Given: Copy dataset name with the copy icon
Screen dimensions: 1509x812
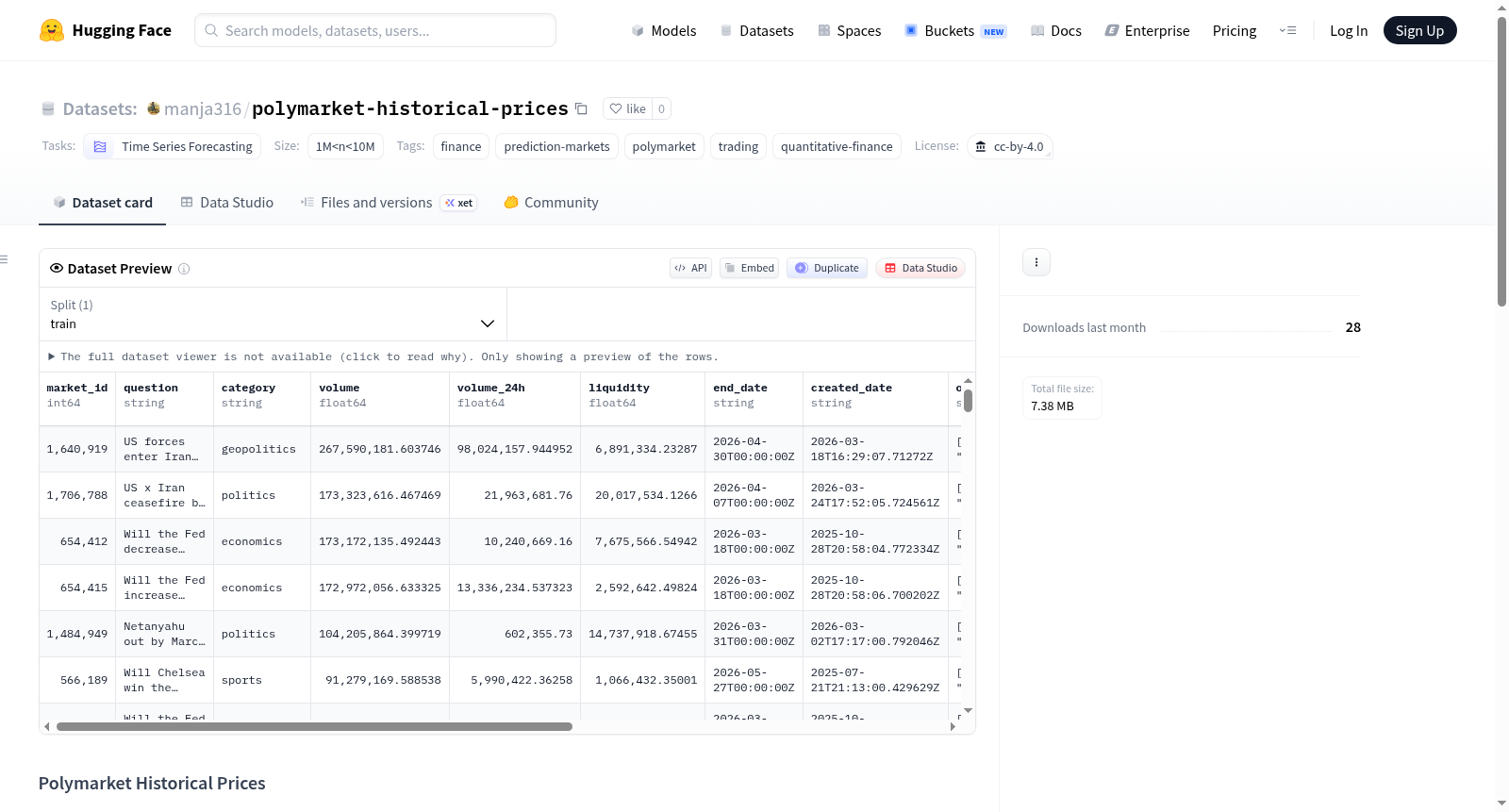Looking at the screenshot, I should [x=581, y=108].
